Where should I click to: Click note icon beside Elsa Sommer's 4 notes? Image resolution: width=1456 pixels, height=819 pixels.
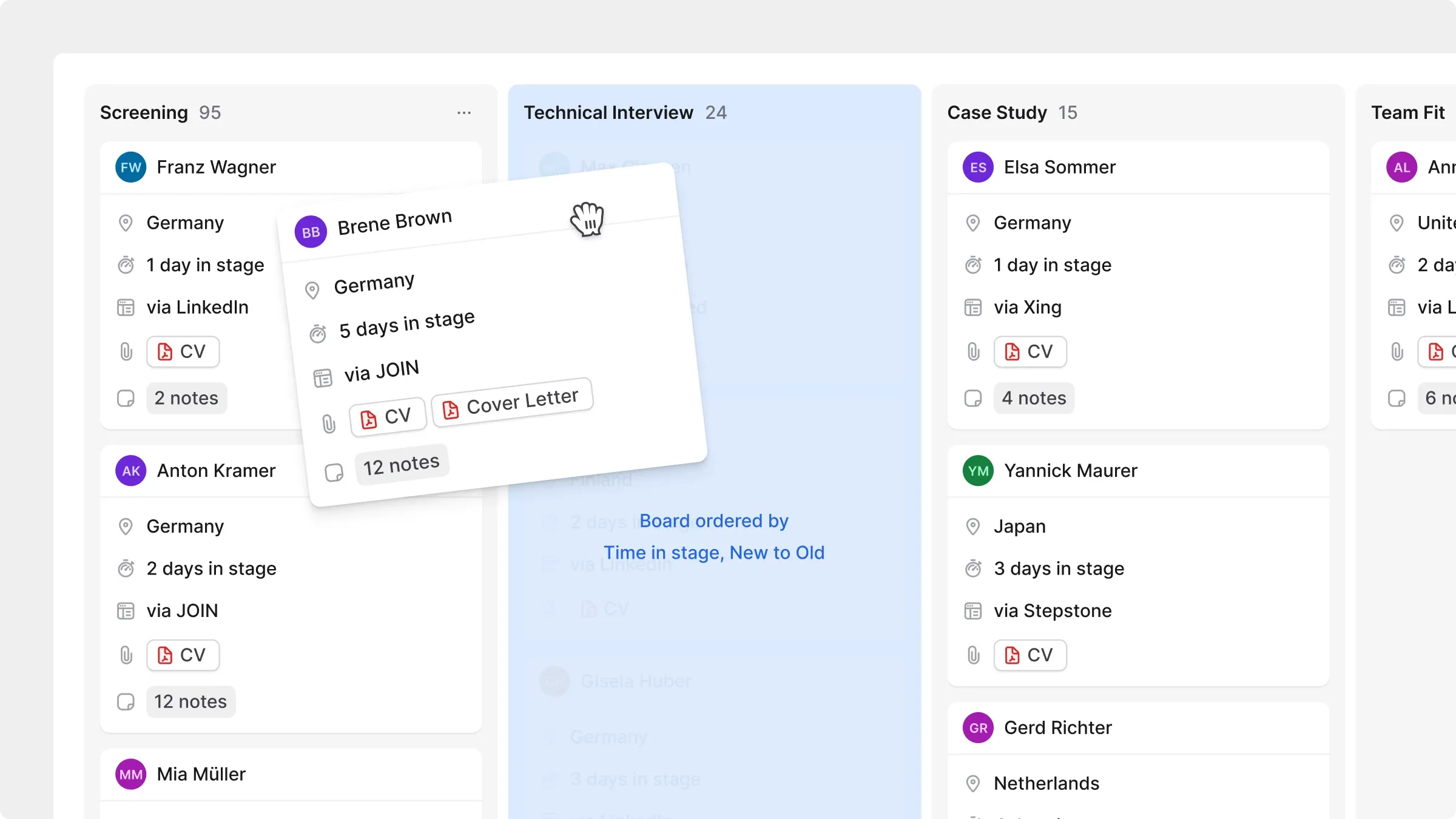pos(973,399)
